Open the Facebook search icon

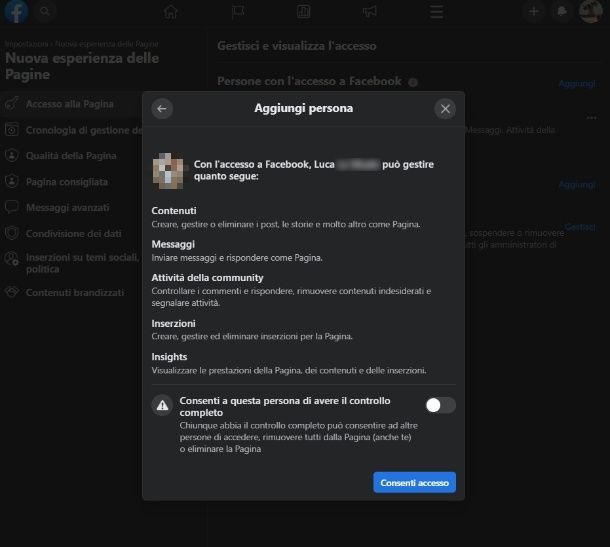45,11
